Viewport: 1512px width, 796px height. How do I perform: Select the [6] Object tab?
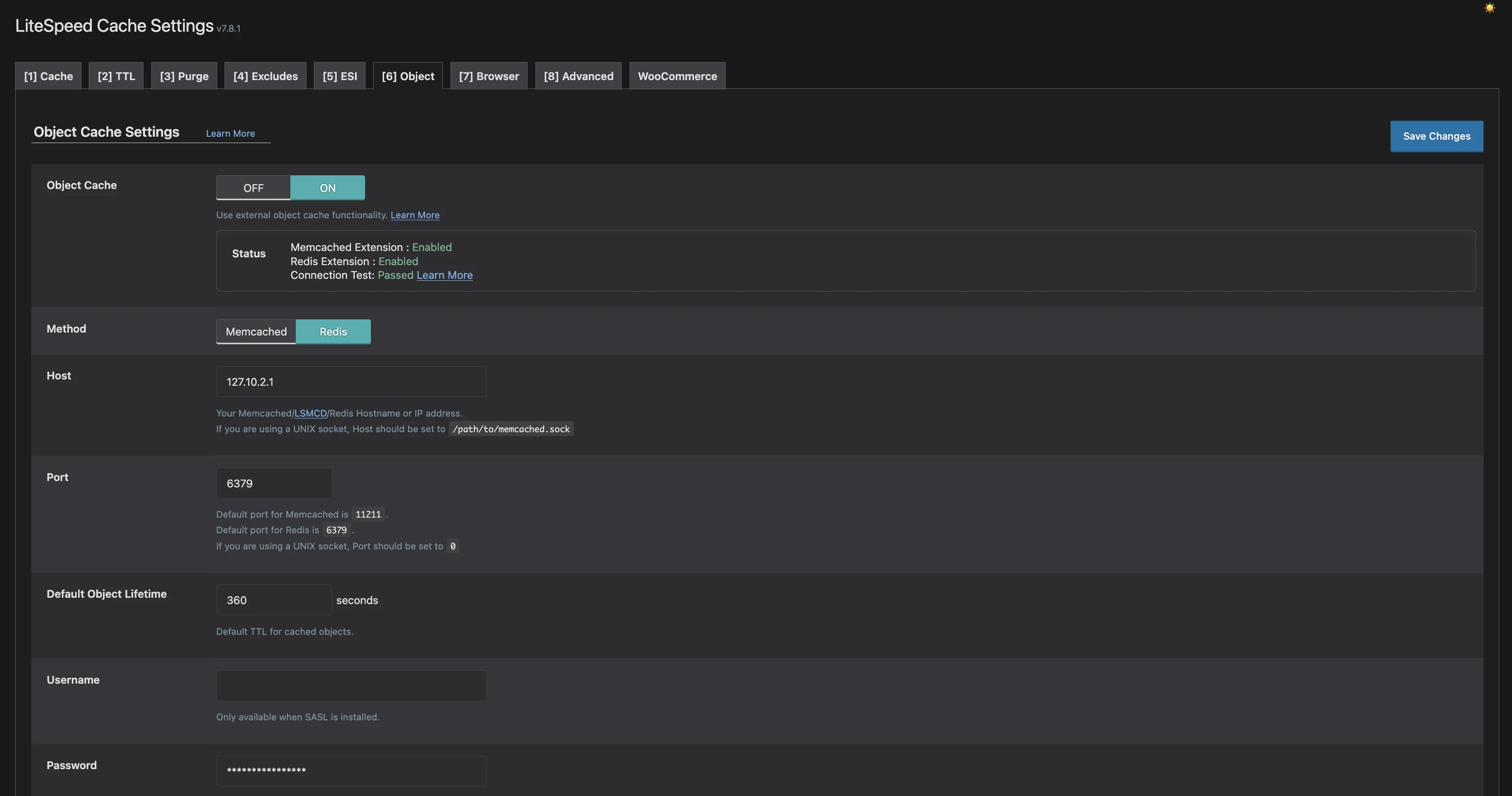pos(408,76)
